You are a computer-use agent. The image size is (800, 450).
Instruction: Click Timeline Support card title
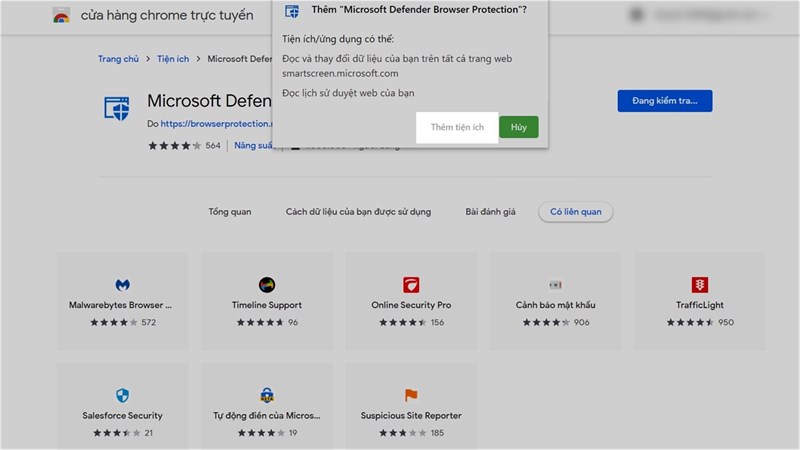267,305
